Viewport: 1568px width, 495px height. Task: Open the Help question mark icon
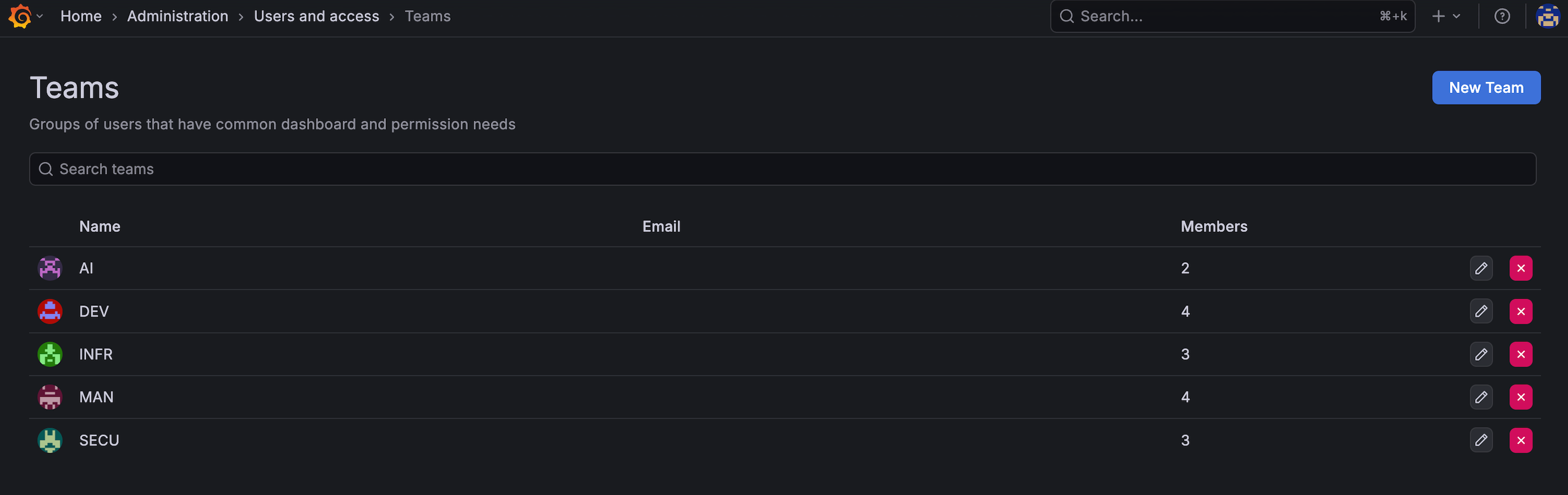tap(1502, 16)
